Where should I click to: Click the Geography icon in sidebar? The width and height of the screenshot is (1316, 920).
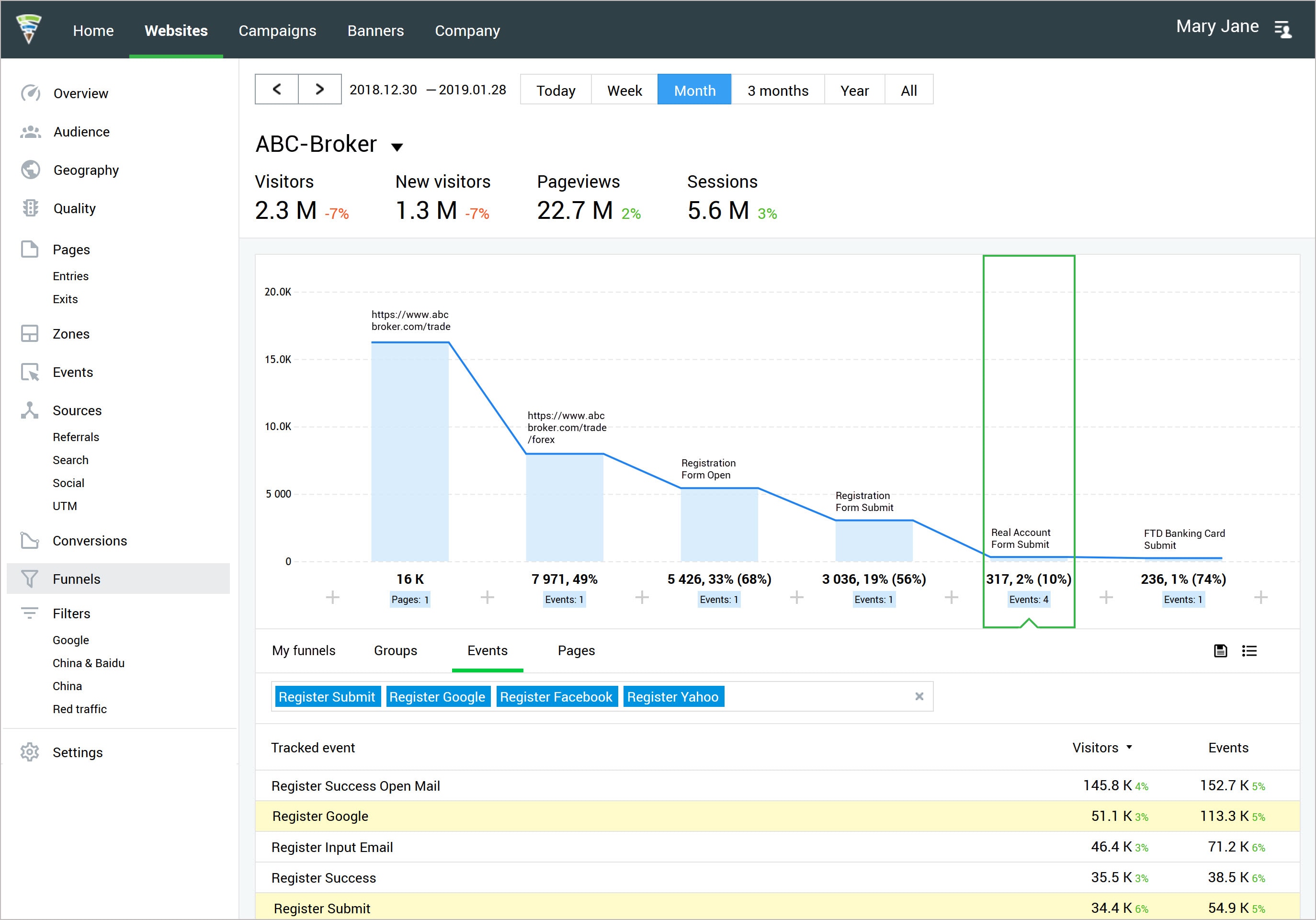coord(31,169)
